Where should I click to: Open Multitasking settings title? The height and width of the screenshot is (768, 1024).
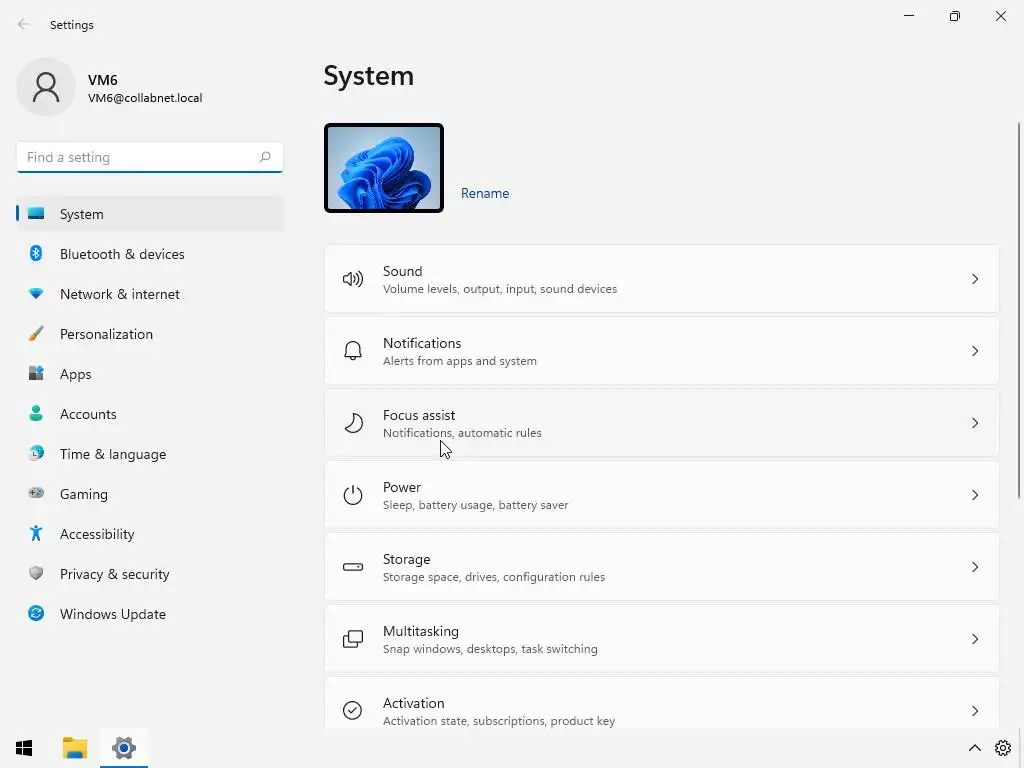421,631
